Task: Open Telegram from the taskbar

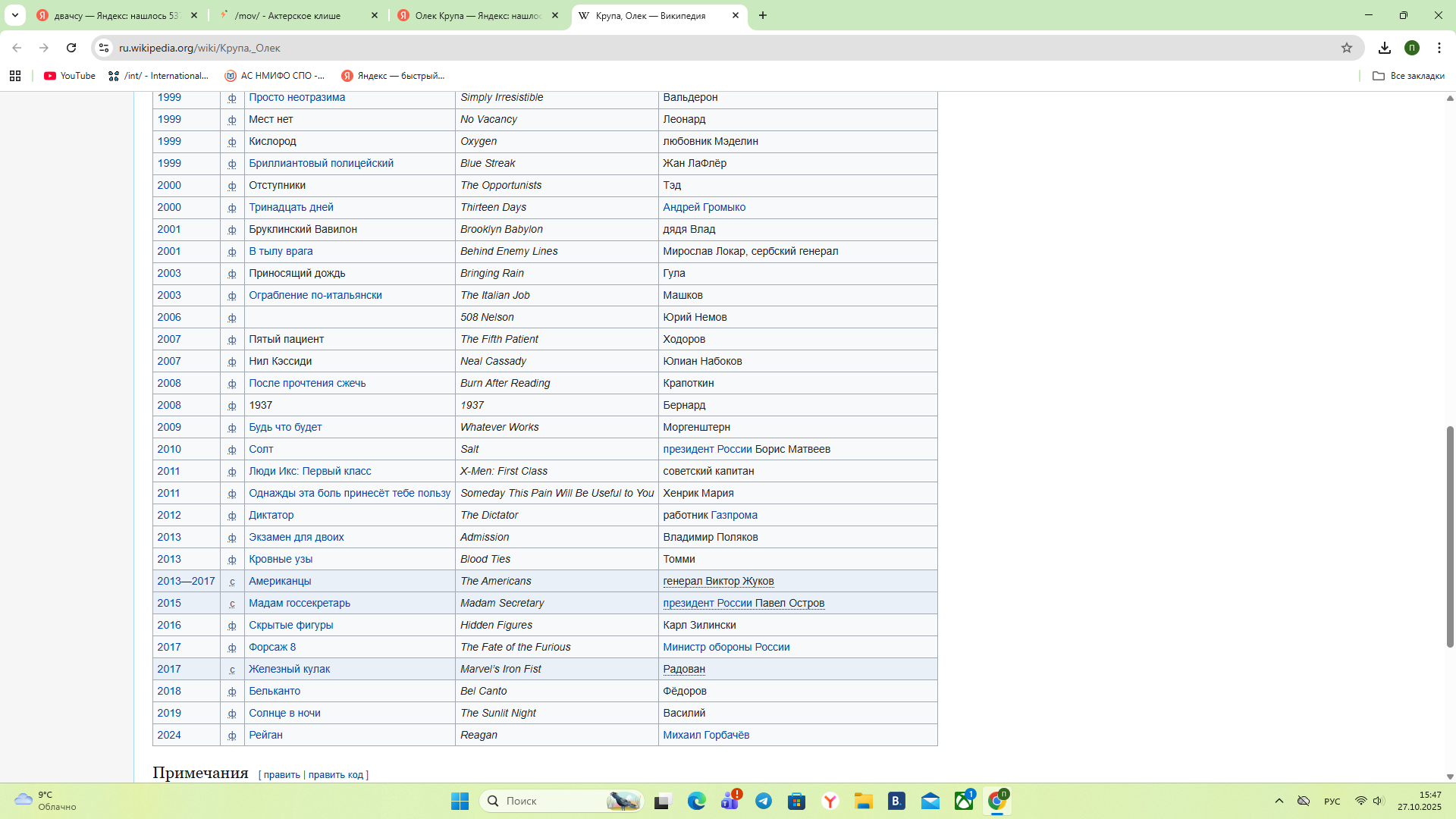Action: click(x=764, y=801)
